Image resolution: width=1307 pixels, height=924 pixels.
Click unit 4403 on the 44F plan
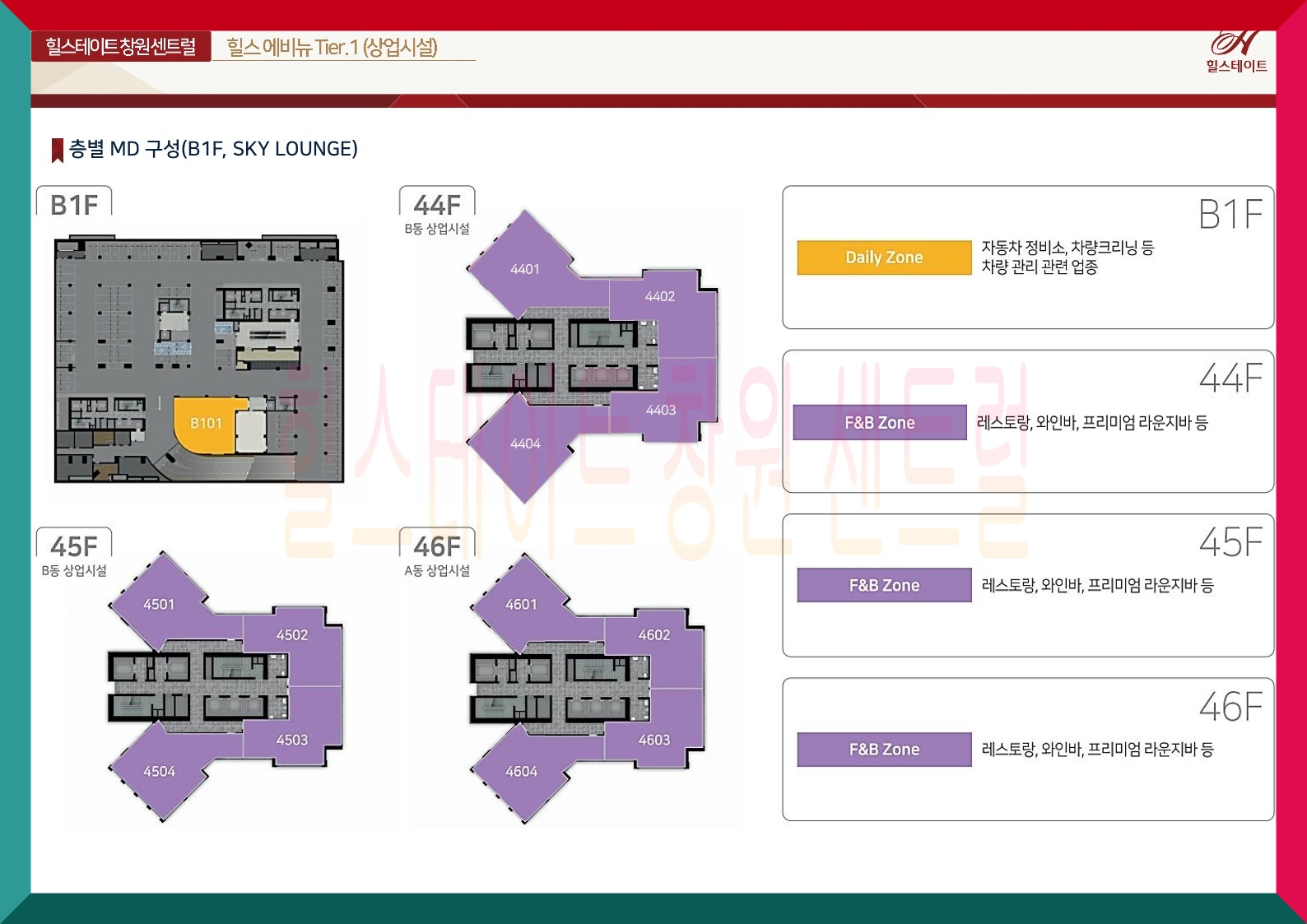point(661,410)
